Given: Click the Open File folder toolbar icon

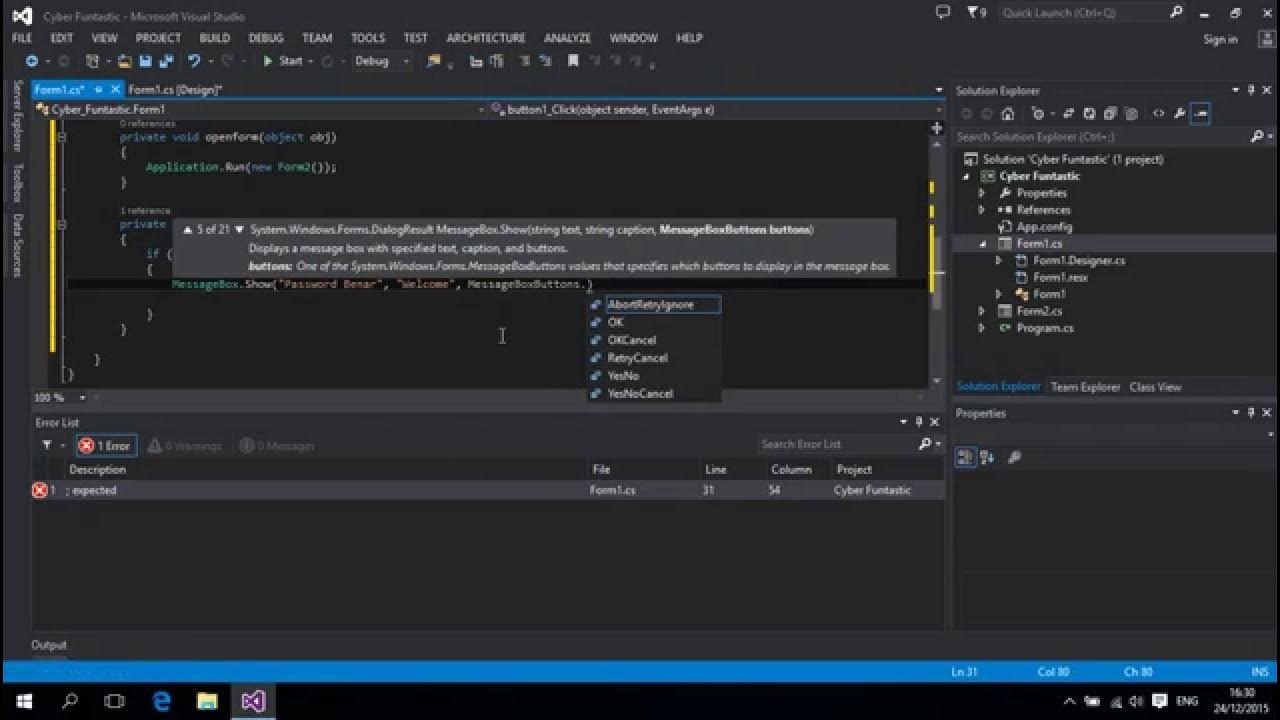Looking at the screenshot, I should click(x=124, y=61).
